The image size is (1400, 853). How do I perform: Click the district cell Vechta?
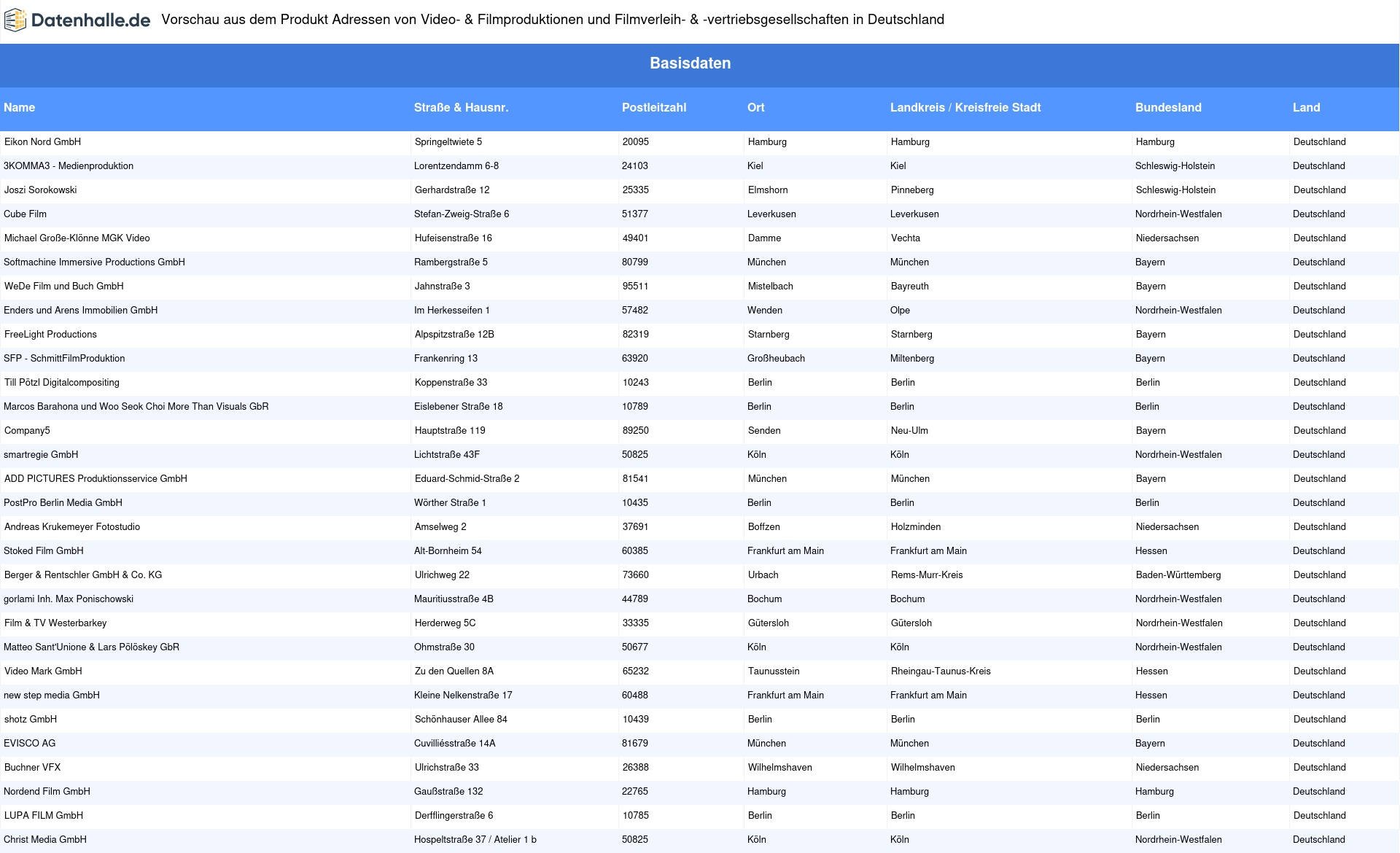pos(905,238)
